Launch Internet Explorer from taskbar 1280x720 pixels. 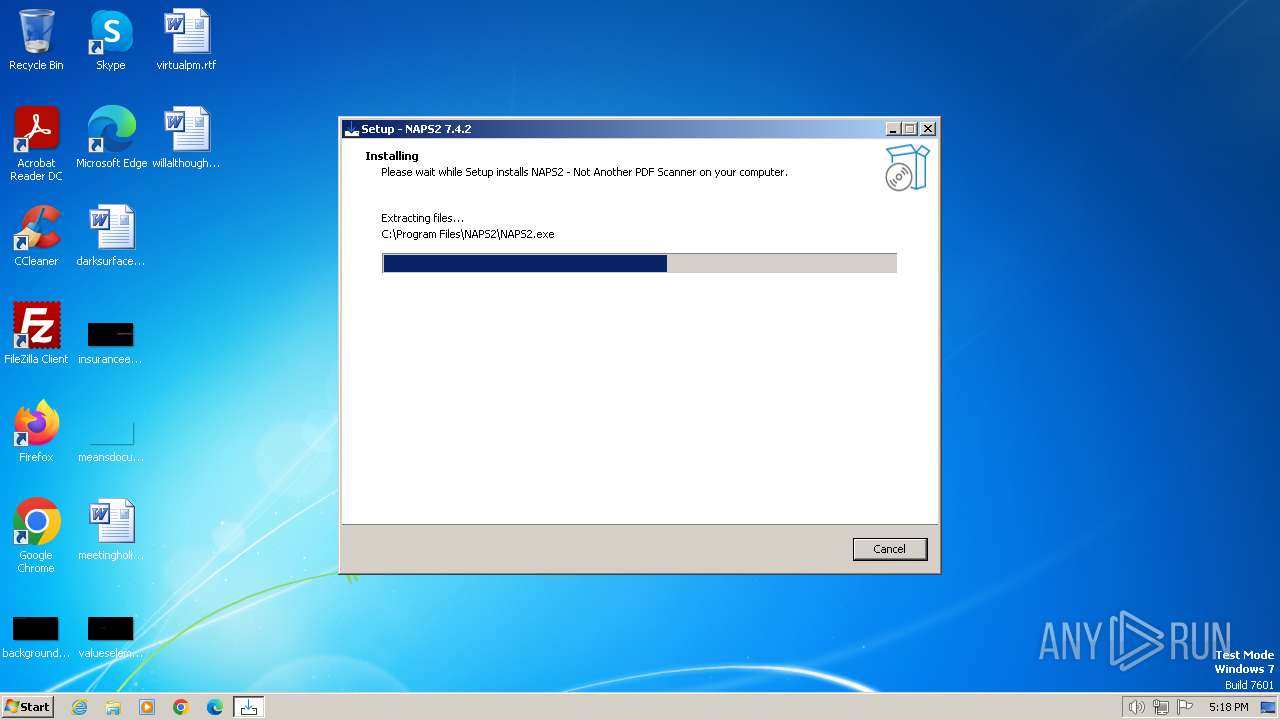point(79,707)
